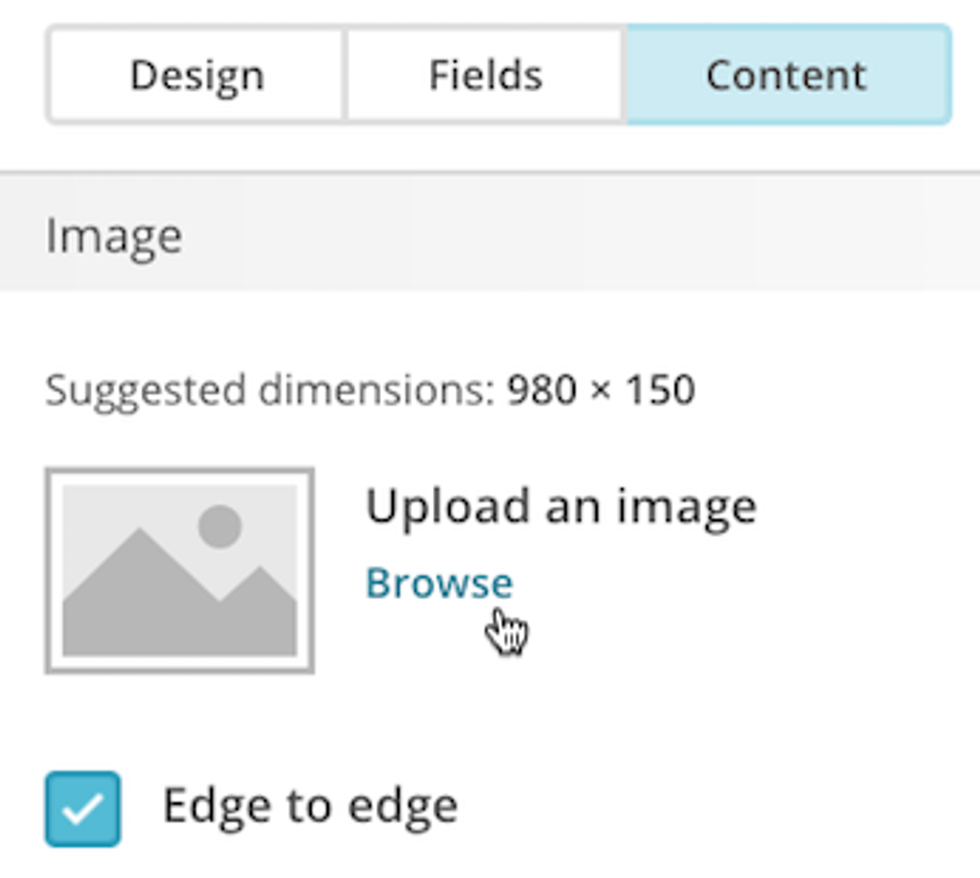
Task: Click the Edge to edge label
Action: (310, 806)
